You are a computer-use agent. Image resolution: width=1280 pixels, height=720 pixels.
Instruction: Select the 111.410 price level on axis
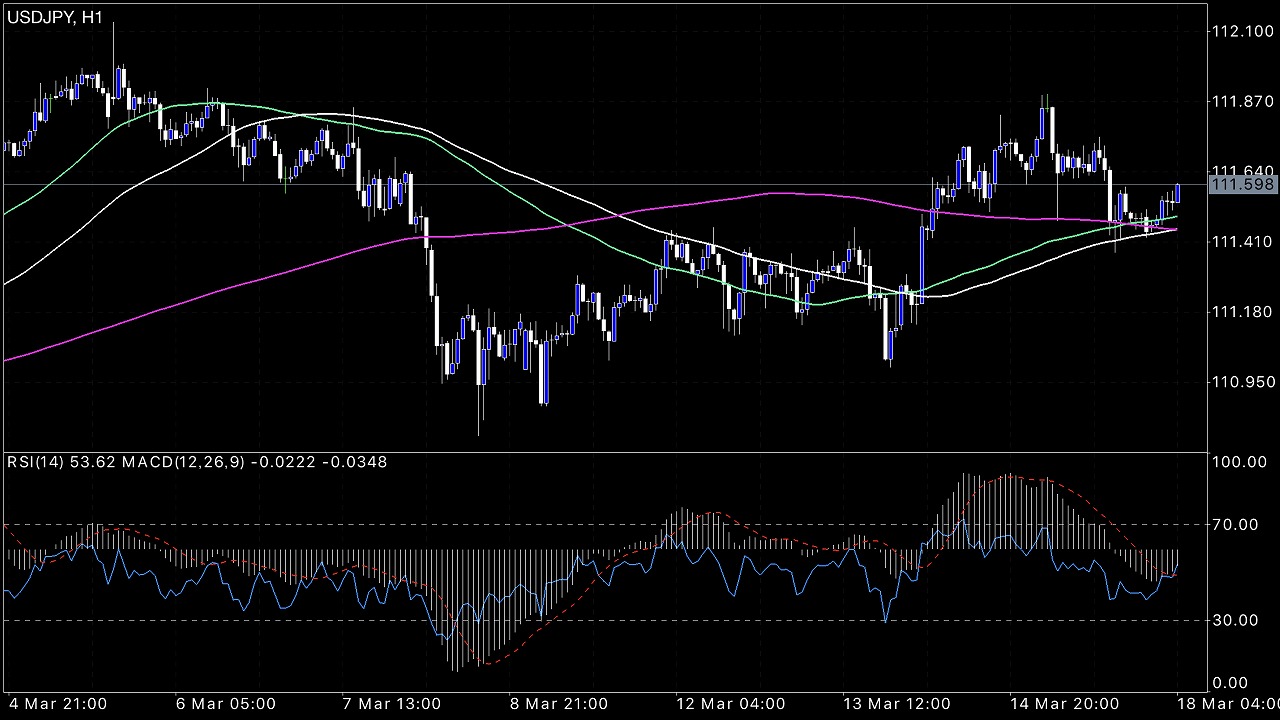pos(1242,242)
